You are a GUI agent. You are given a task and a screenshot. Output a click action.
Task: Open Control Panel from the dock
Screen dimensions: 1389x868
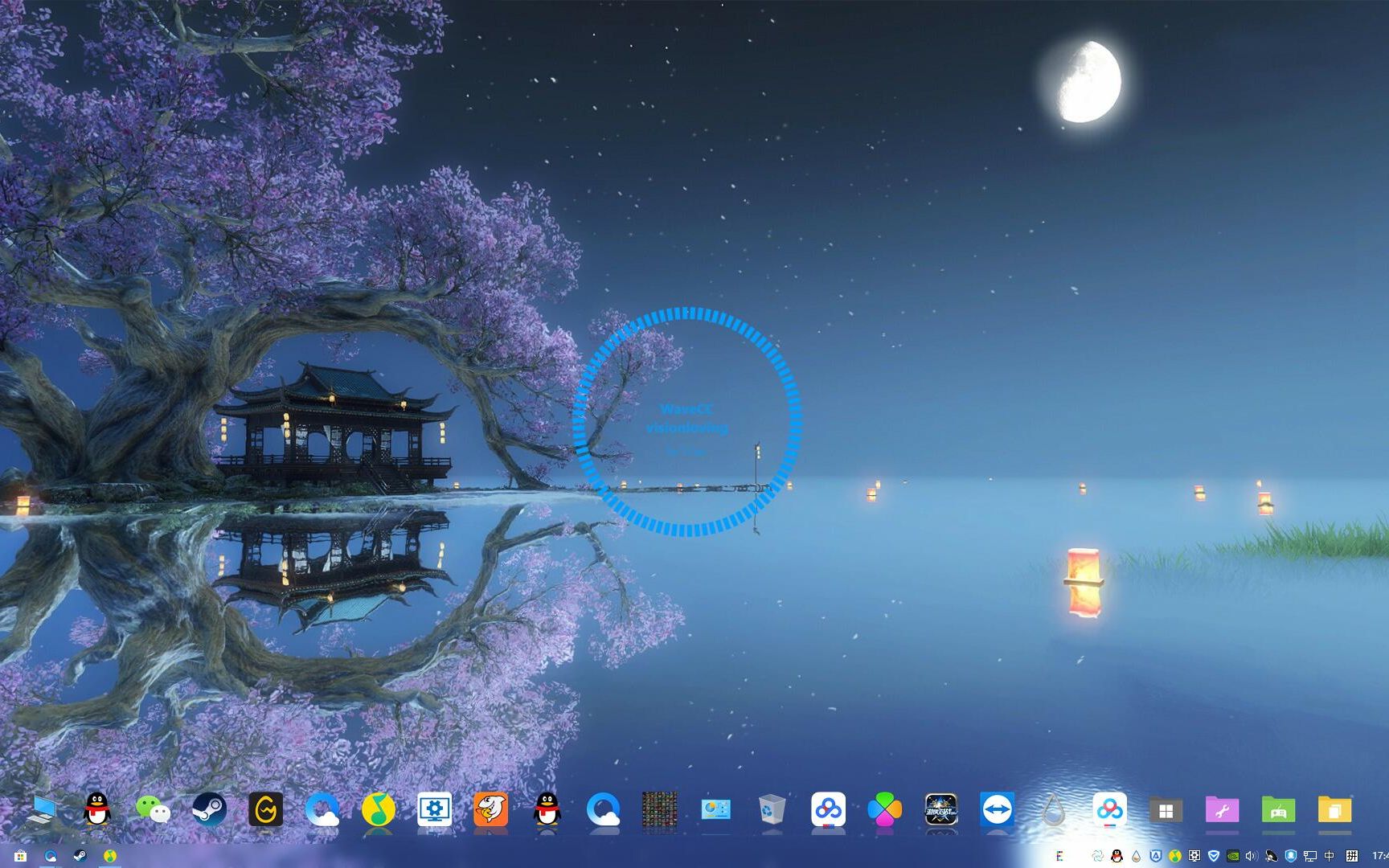point(715,810)
